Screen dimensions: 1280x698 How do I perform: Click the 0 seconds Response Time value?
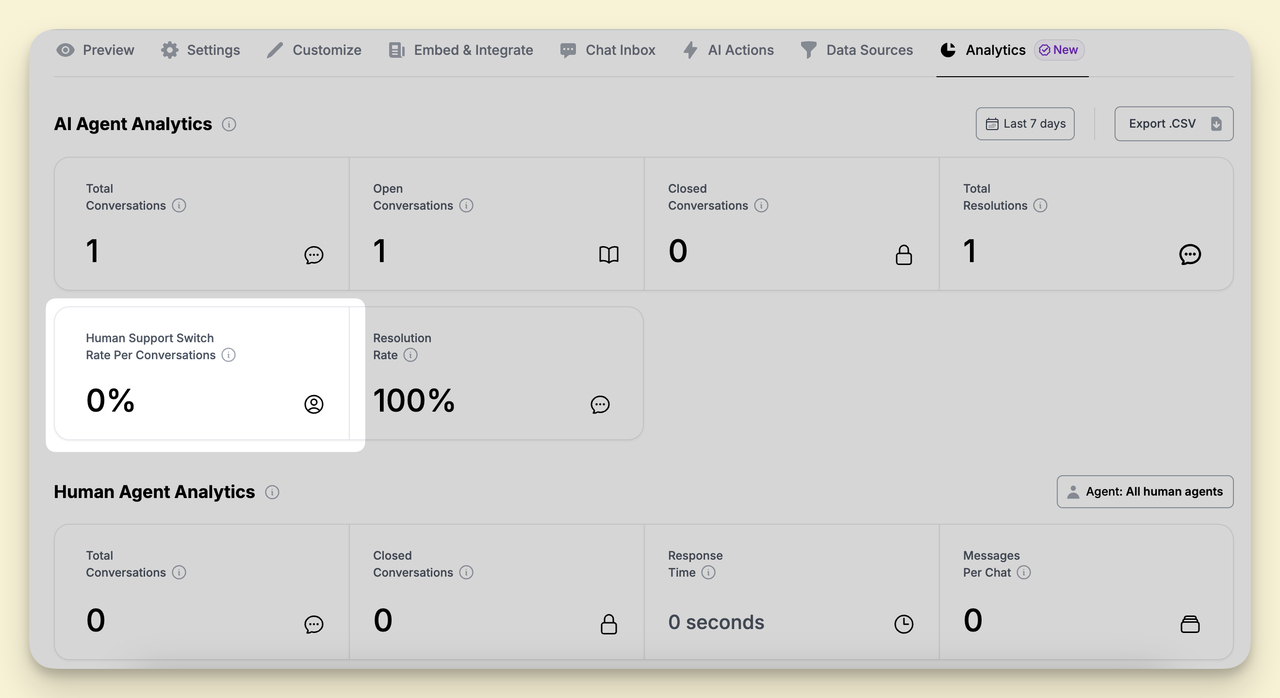click(x=716, y=622)
